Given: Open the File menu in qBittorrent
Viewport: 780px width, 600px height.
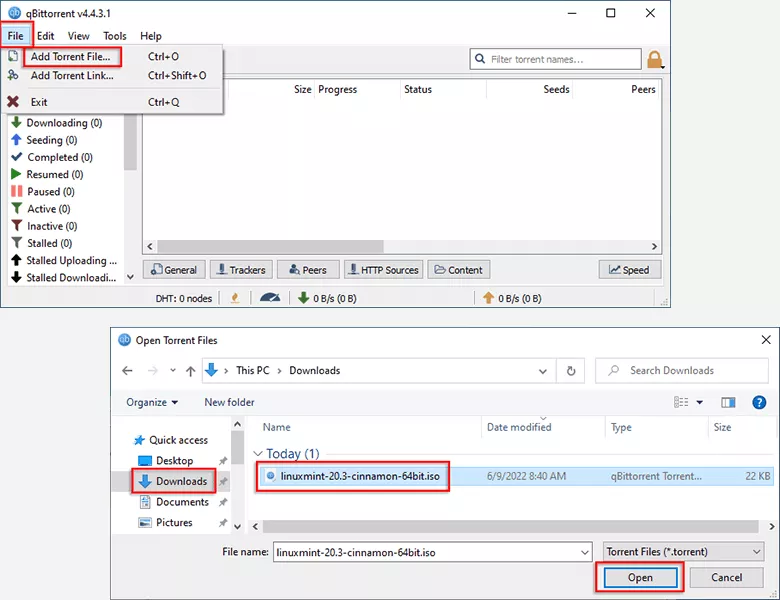Looking at the screenshot, I should [x=15, y=36].
